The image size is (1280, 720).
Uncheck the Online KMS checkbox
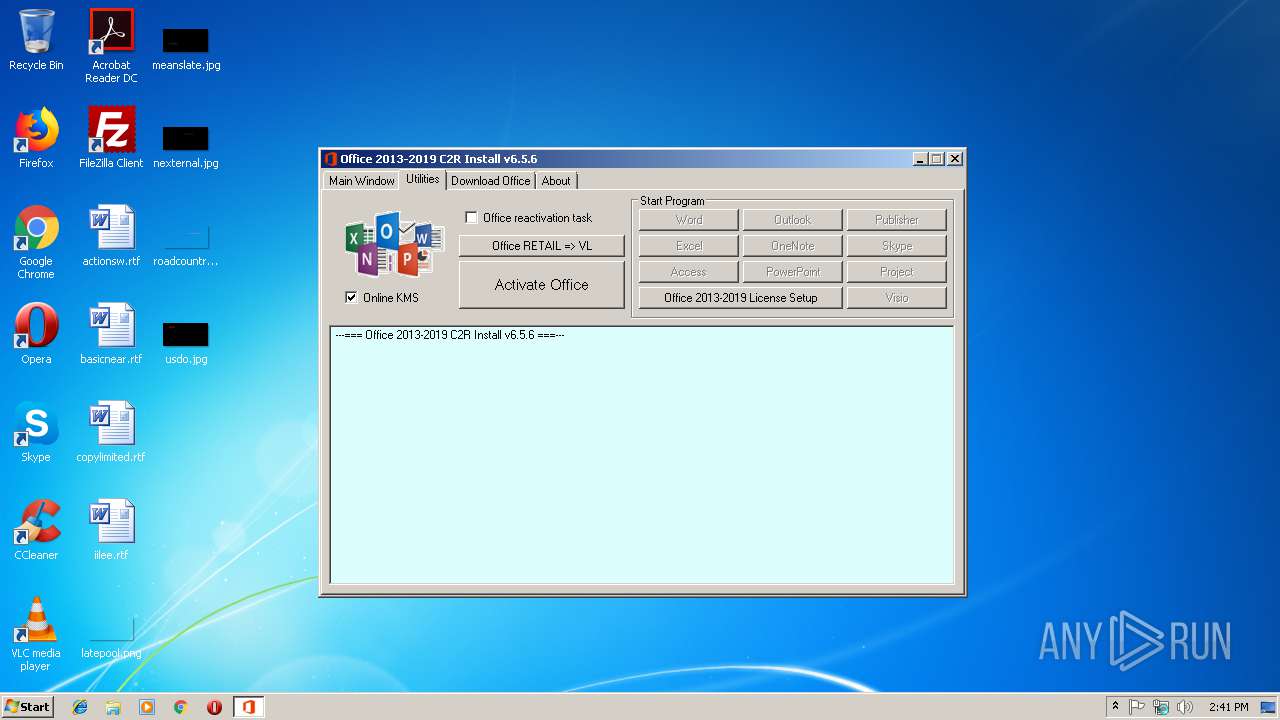351,297
